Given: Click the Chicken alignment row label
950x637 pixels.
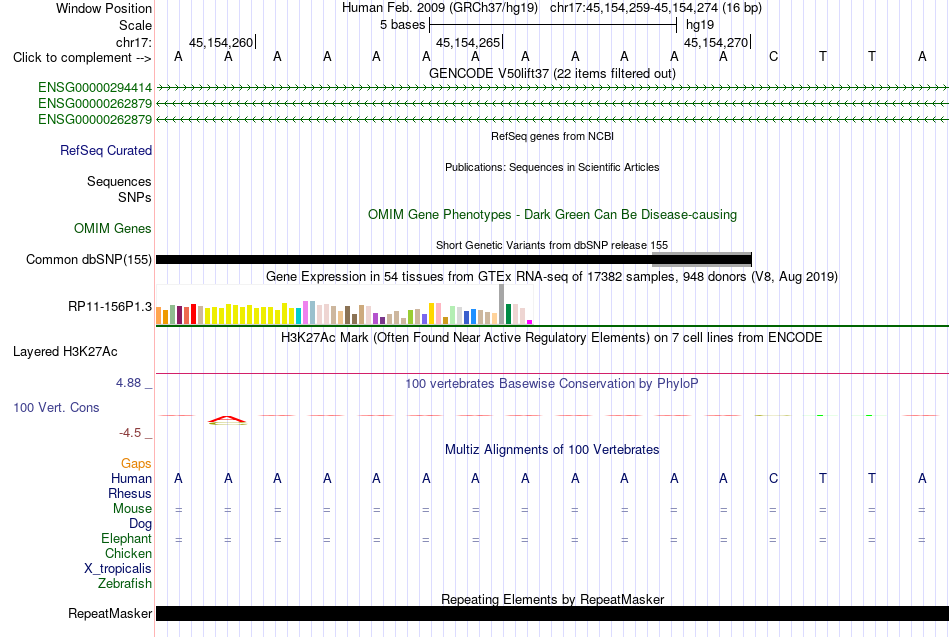Looking at the screenshot, I should coord(128,553).
